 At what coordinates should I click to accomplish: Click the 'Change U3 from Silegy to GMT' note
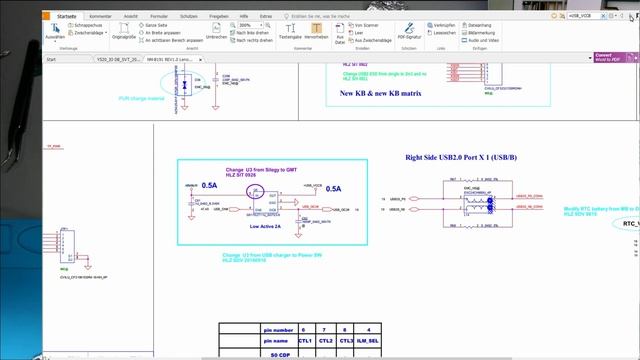(x=261, y=170)
